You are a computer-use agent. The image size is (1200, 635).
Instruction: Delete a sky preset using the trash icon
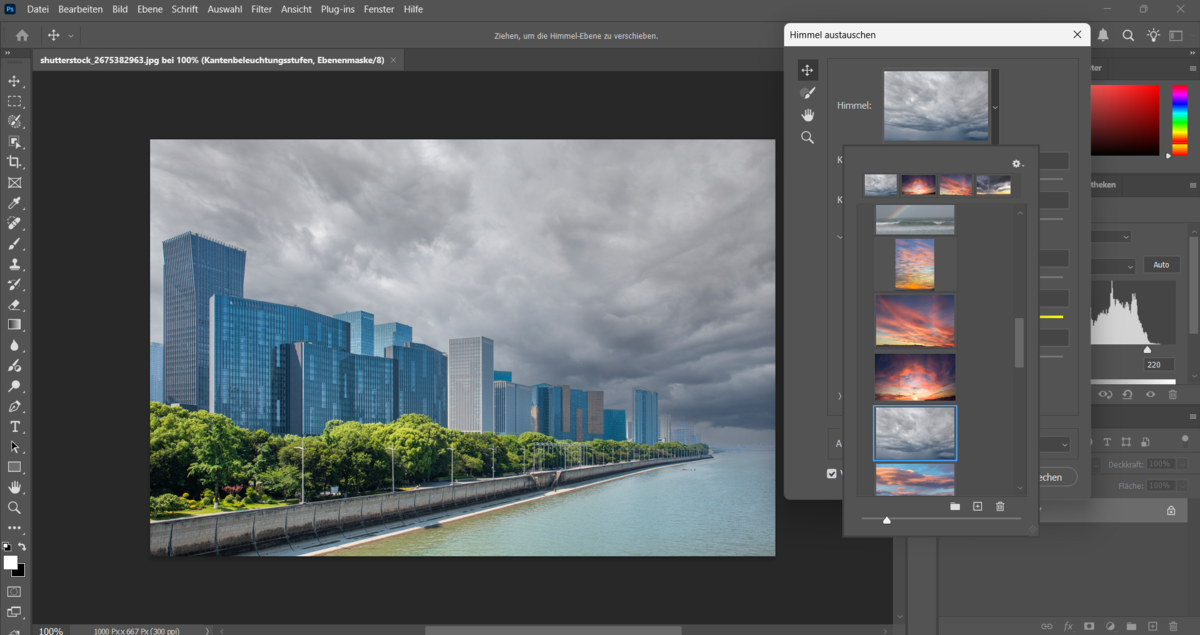coord(1000,506)
